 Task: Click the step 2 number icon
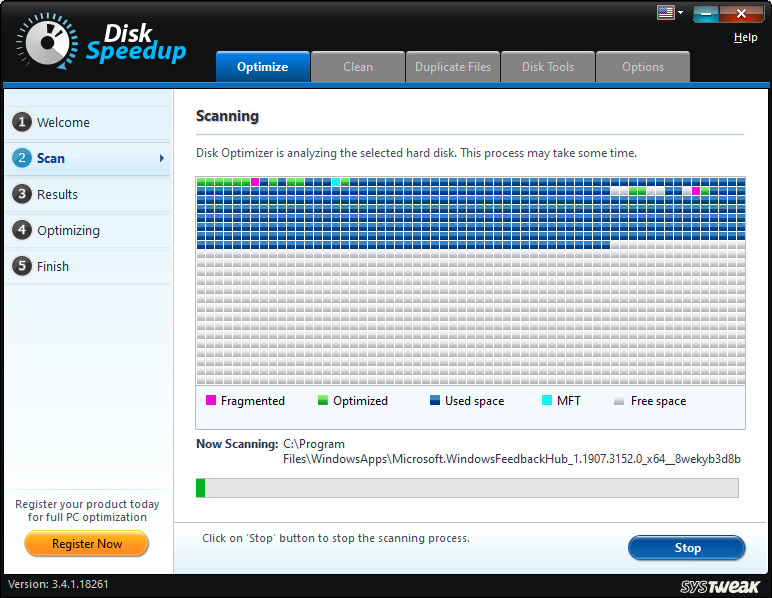click(22, 158)
